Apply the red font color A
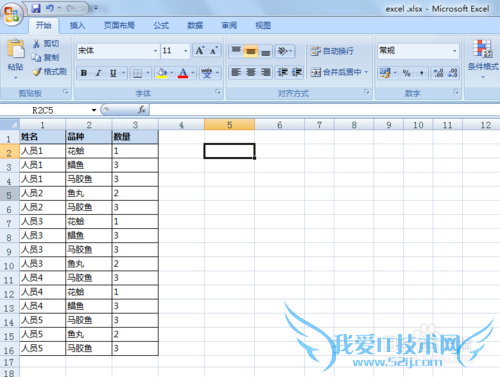 click(x=183, y=73)
